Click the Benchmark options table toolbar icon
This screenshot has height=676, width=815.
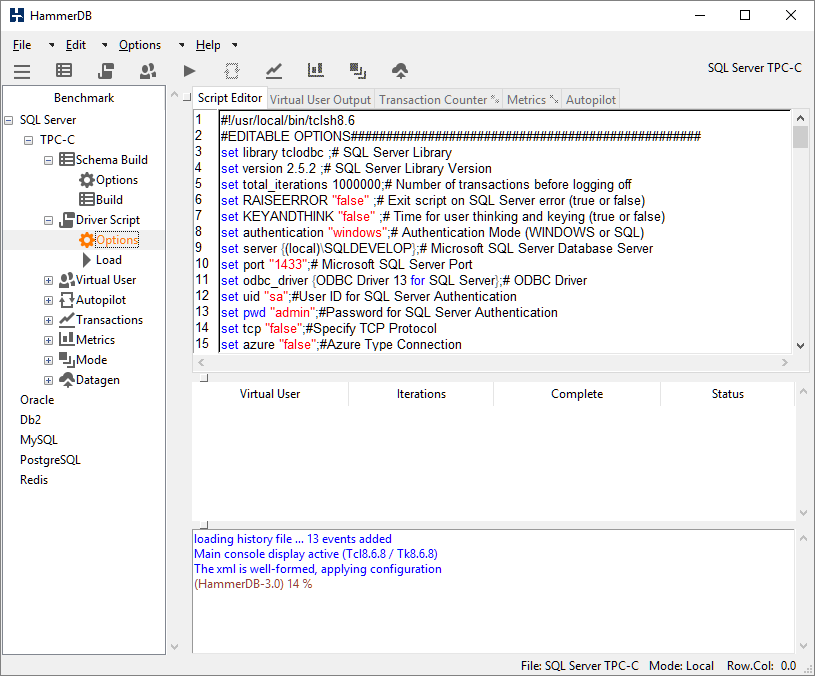[64, 70]
